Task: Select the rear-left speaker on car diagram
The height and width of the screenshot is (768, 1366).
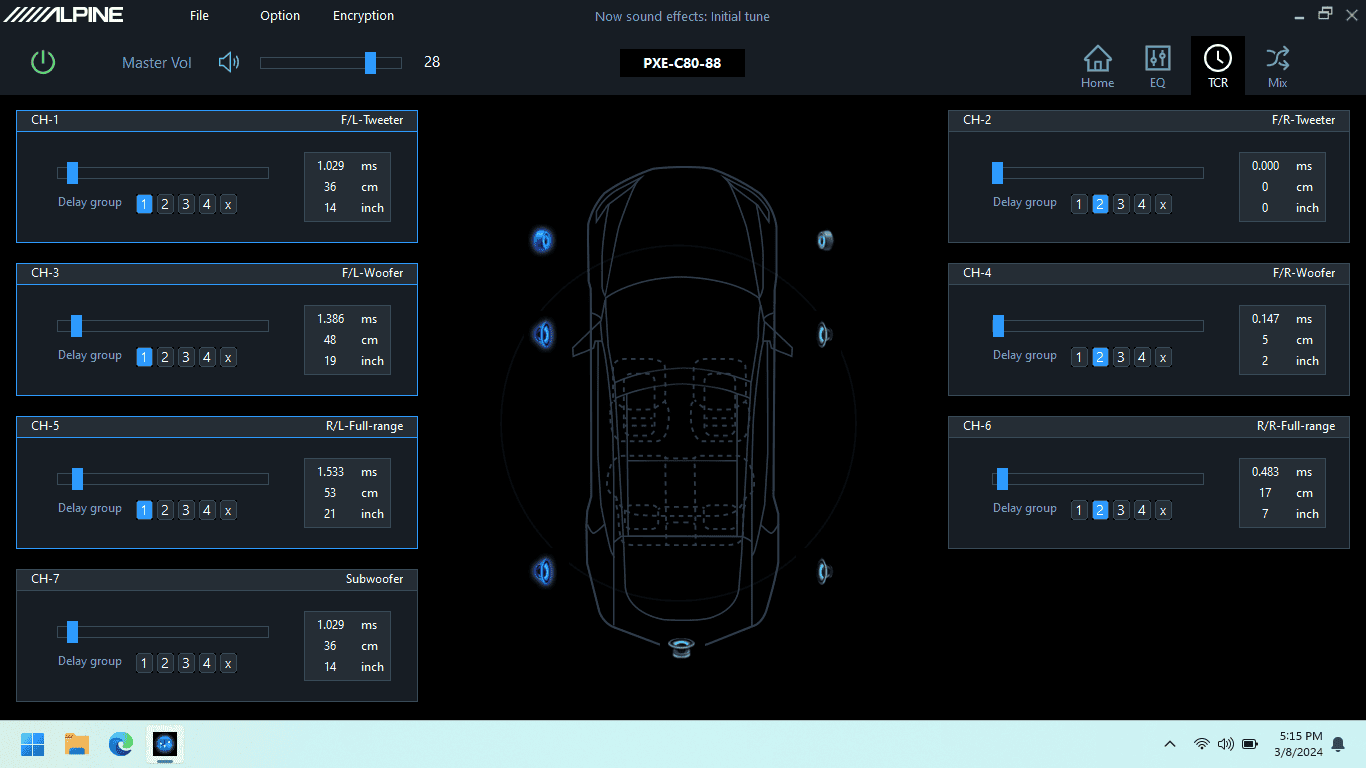Action: (543, 571)
